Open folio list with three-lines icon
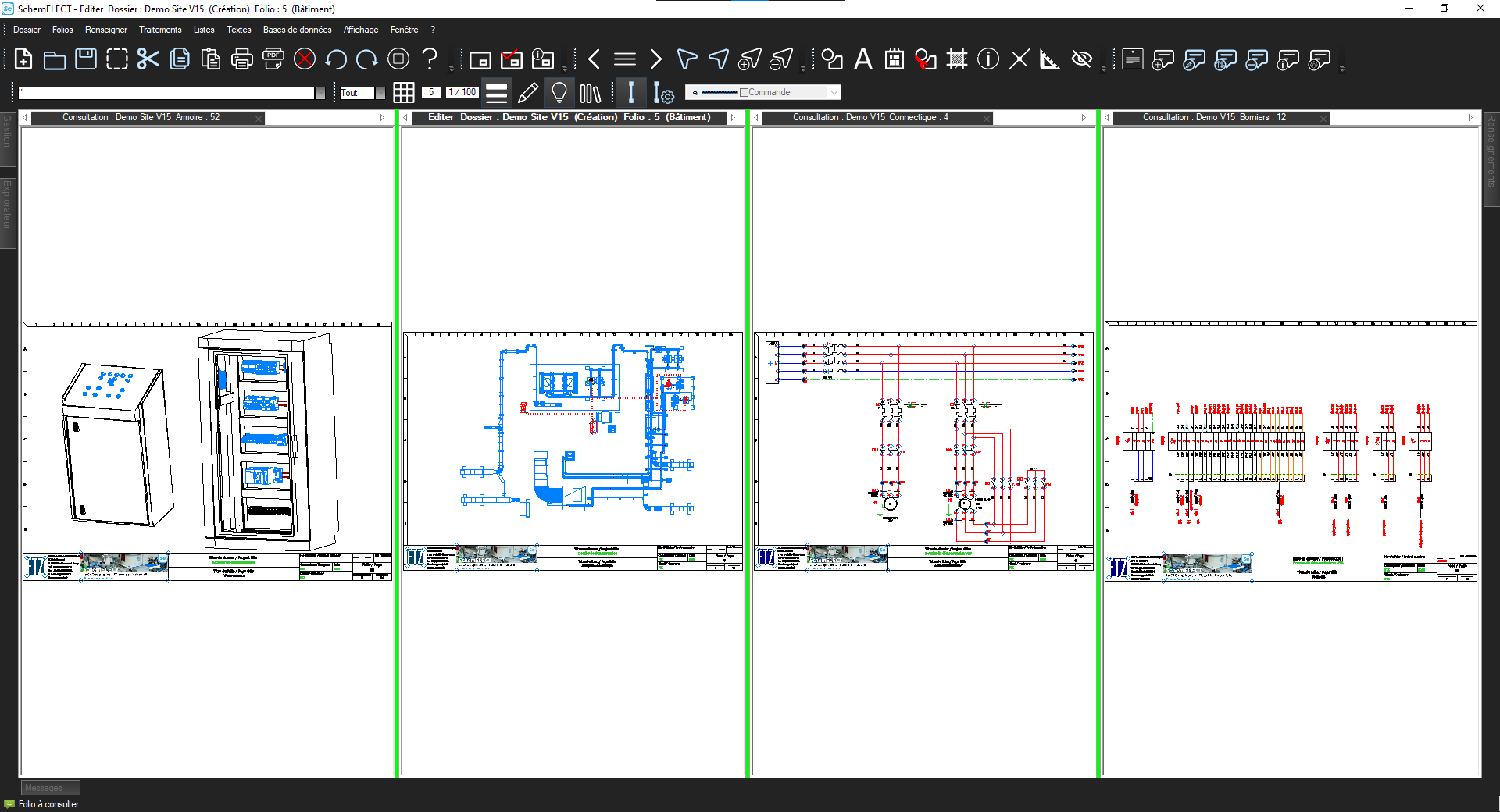This screenshot has width=1500, height=812. [x=625, y=59]
